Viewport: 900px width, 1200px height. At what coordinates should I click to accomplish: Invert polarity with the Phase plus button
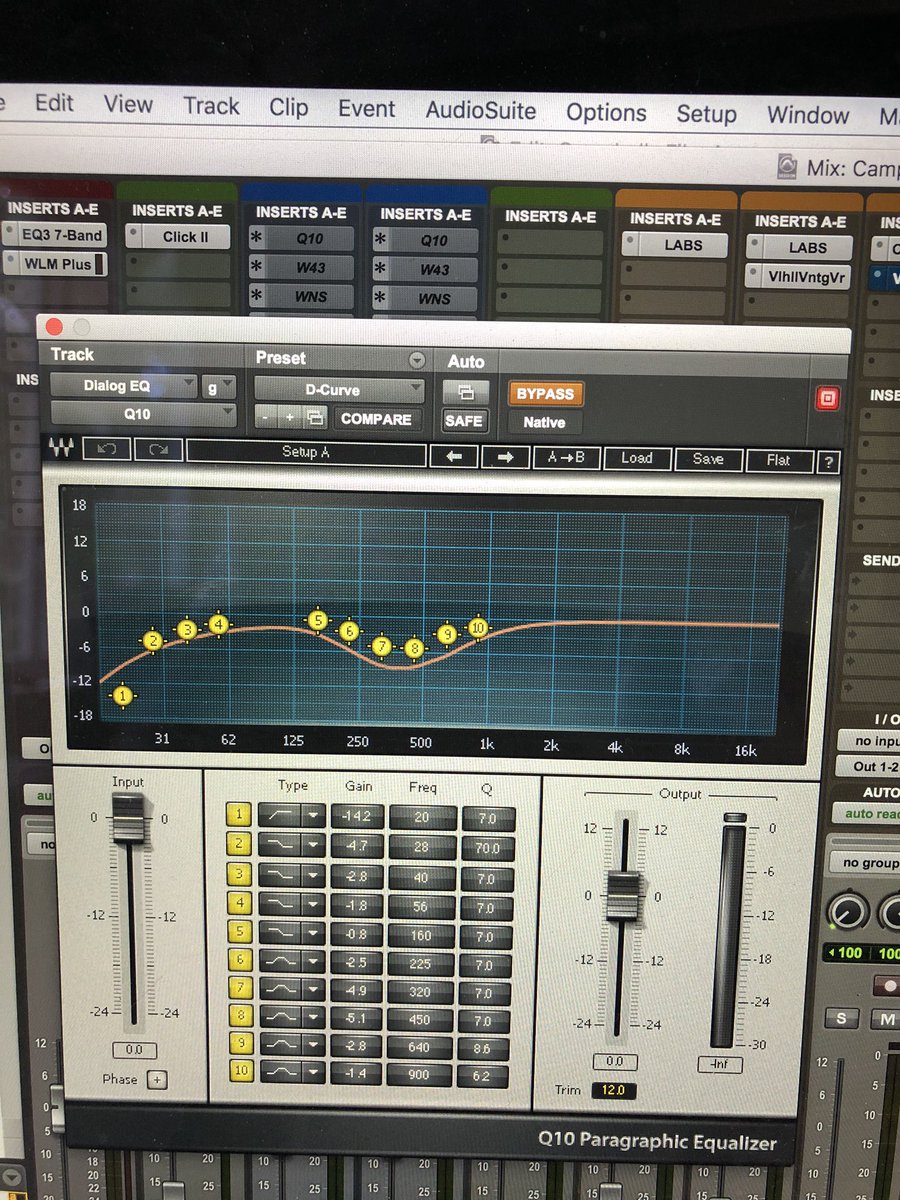click(156, 1079)
